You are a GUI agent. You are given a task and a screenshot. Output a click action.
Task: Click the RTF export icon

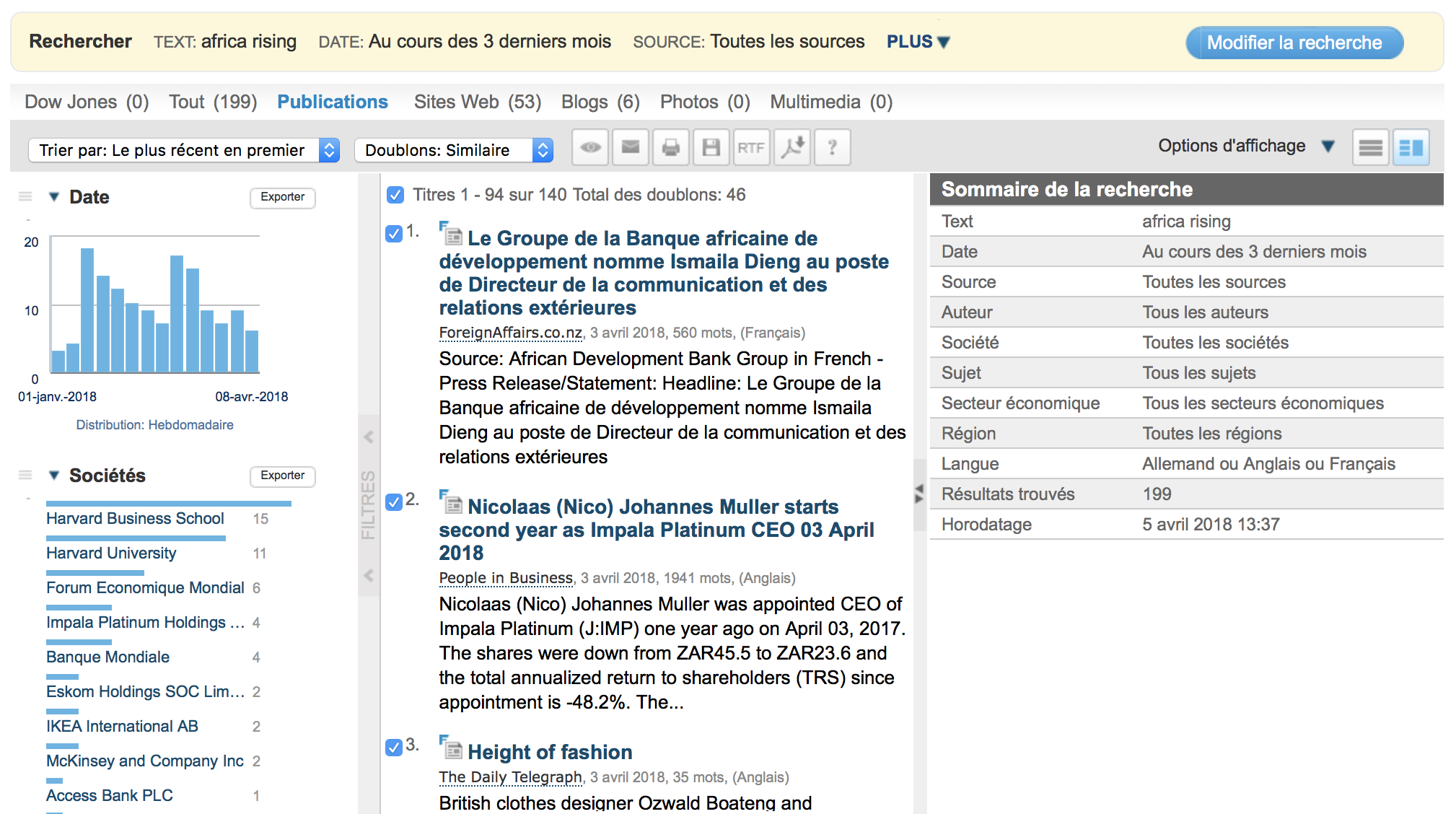751,148
